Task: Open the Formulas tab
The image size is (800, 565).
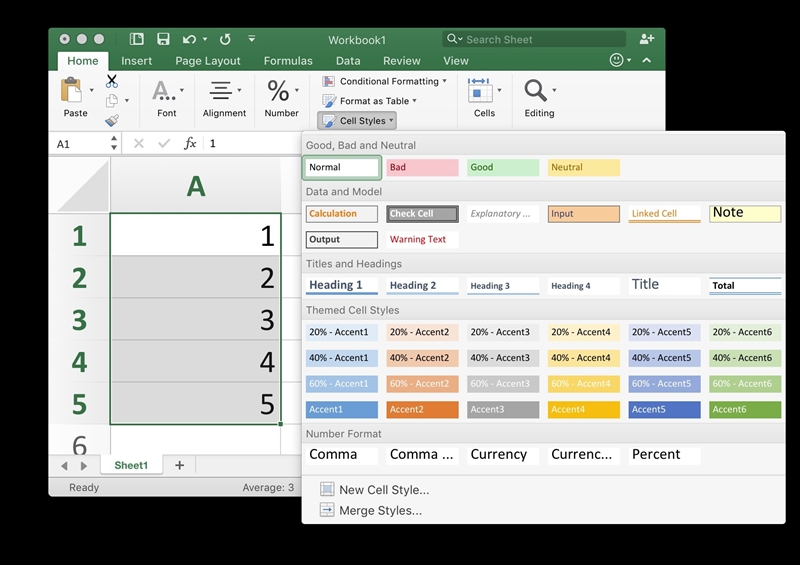Action: [288, 61]
